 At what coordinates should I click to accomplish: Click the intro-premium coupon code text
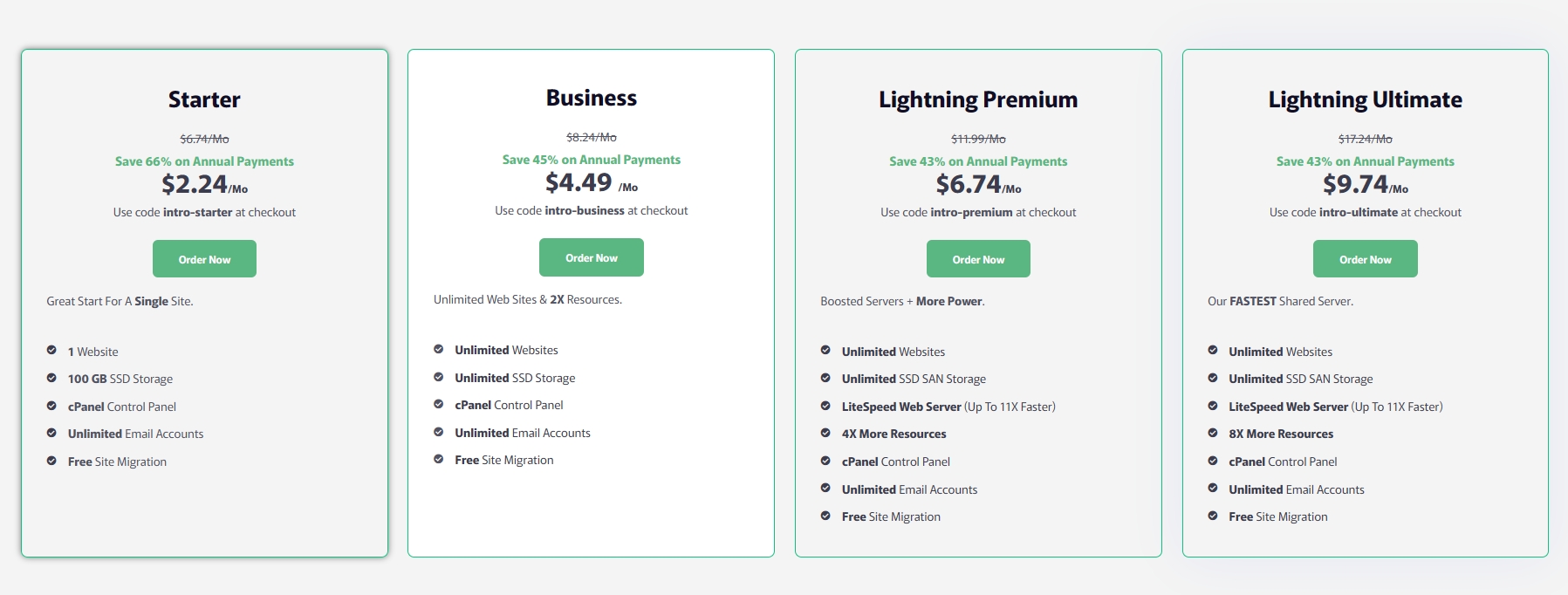[x=971, y=212]
